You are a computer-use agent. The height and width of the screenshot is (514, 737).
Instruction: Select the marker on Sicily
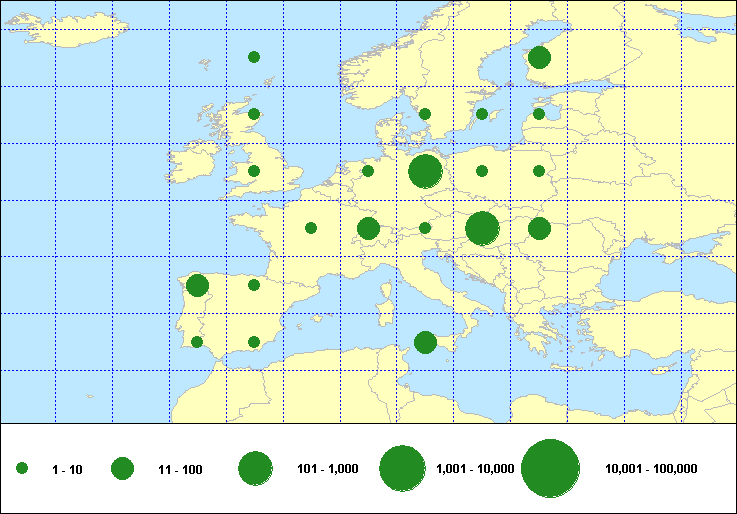(x=425, y=342)
